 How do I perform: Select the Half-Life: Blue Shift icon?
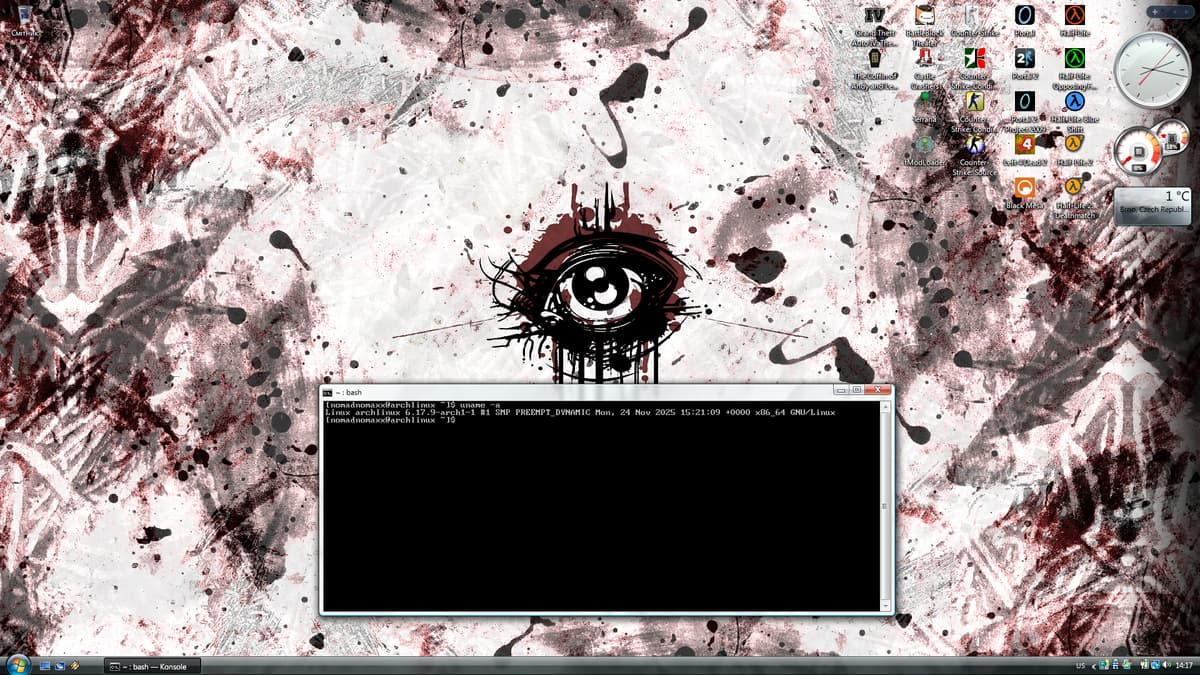click(x=1074, y=103)
